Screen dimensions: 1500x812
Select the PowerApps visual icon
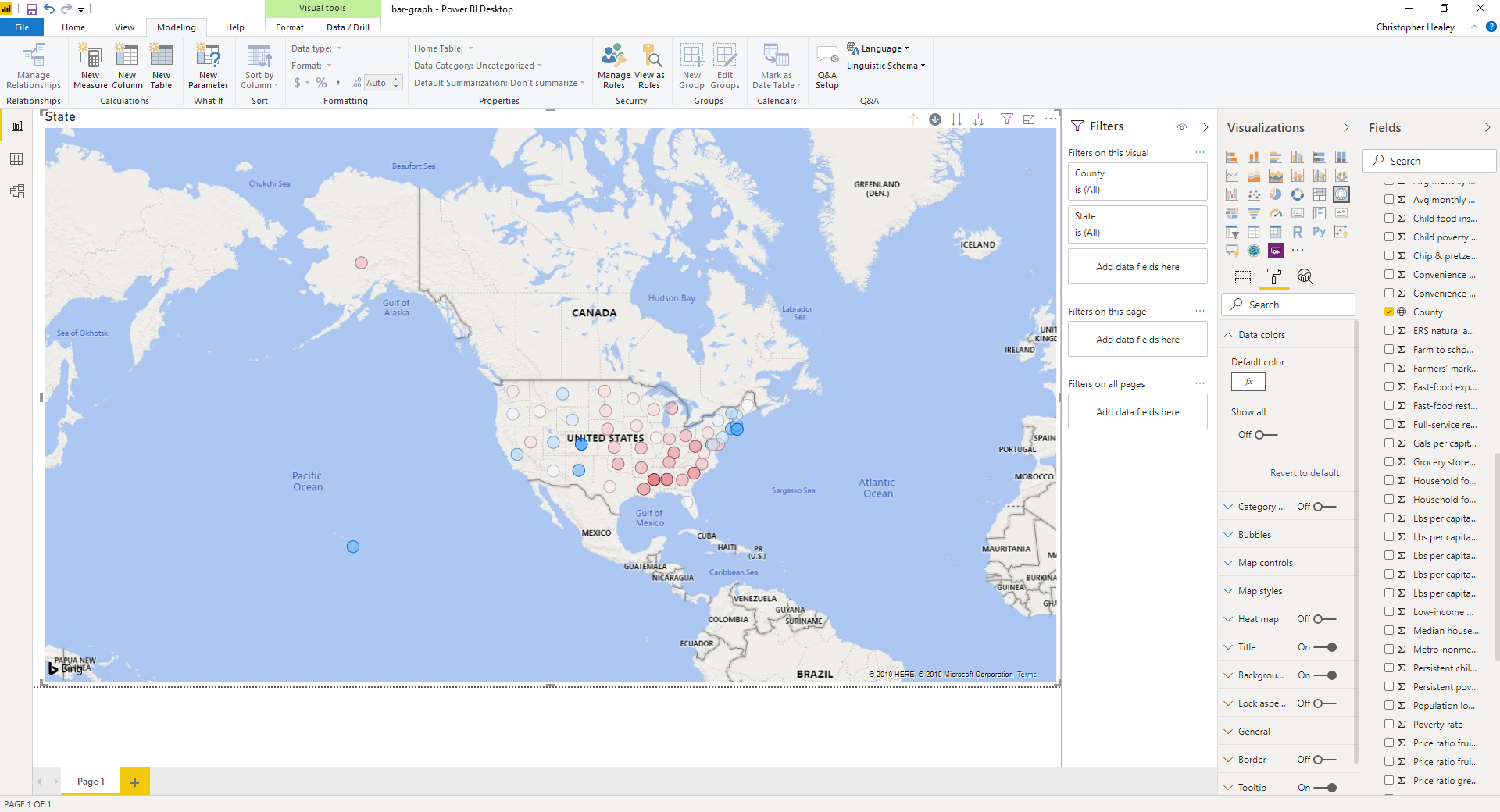click(1276, 251)
